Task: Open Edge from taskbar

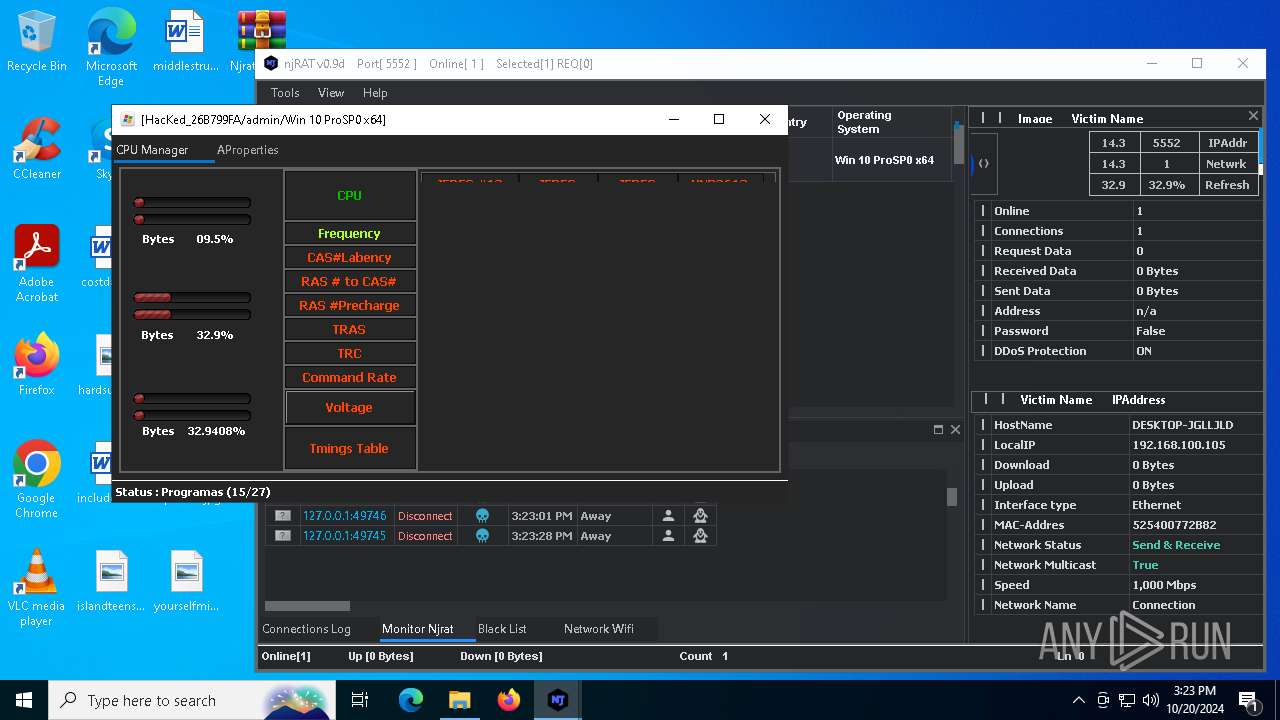Action: click(x=410, y=700)
